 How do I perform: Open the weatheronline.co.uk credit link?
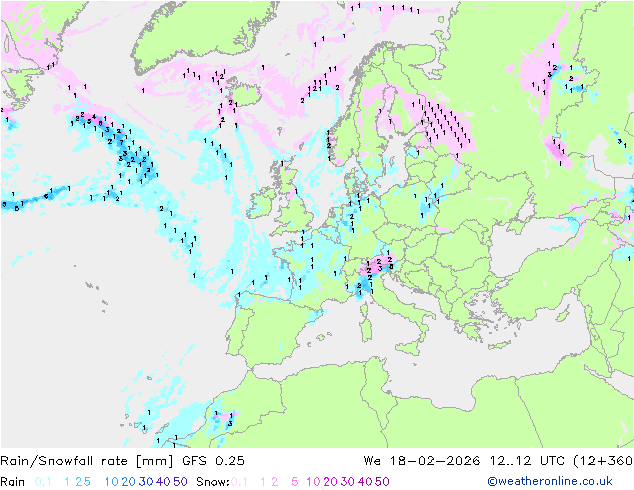pyautogui.click(x=550, y=481)
